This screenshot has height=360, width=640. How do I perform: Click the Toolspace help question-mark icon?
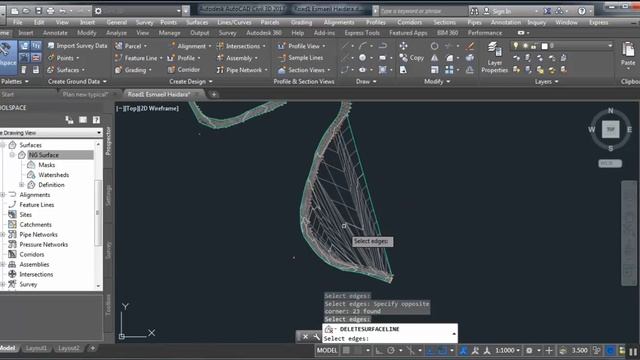coord(96,120)
